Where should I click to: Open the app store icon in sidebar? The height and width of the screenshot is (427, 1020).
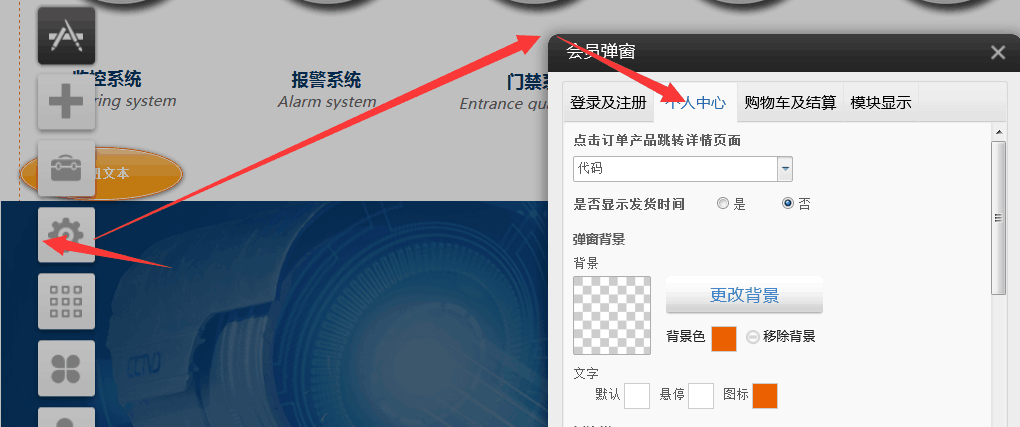click(66, 36)
